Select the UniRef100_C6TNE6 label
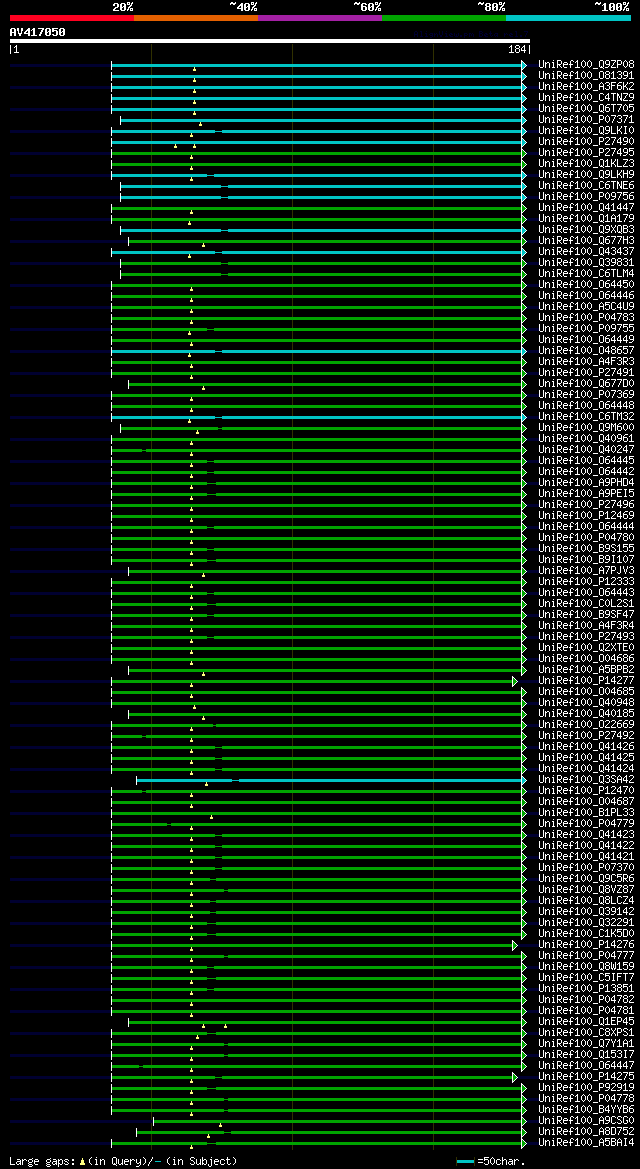640x1169 pixels. 586,186
